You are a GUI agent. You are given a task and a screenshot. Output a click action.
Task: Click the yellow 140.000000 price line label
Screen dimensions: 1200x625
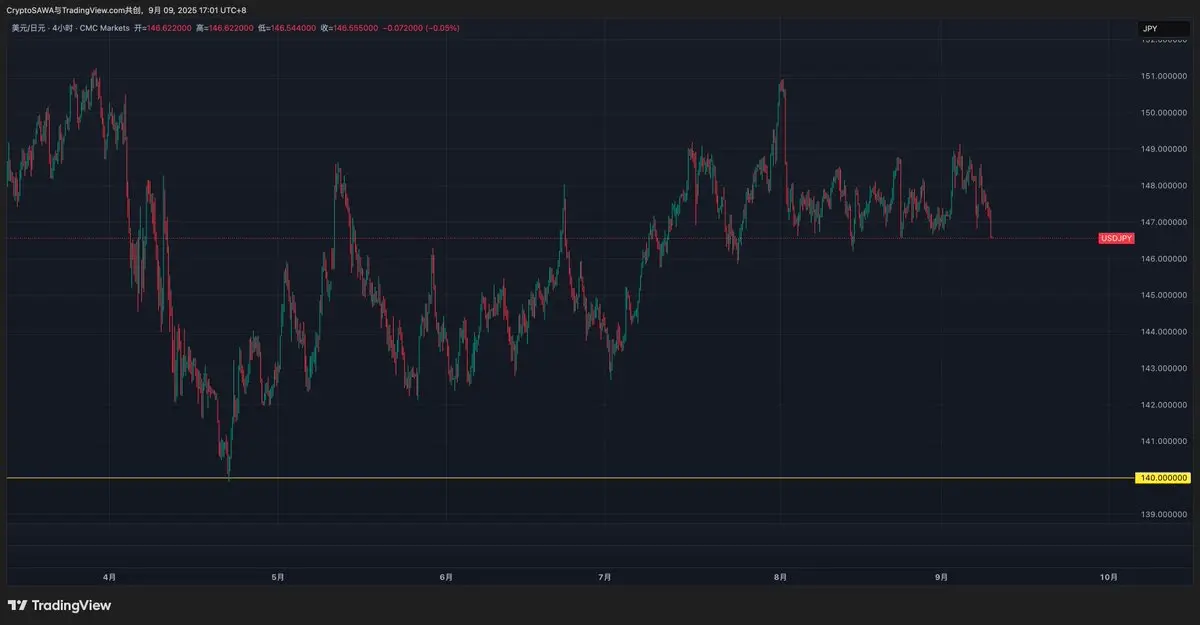pyautogui.click(x=1164, y=478)
